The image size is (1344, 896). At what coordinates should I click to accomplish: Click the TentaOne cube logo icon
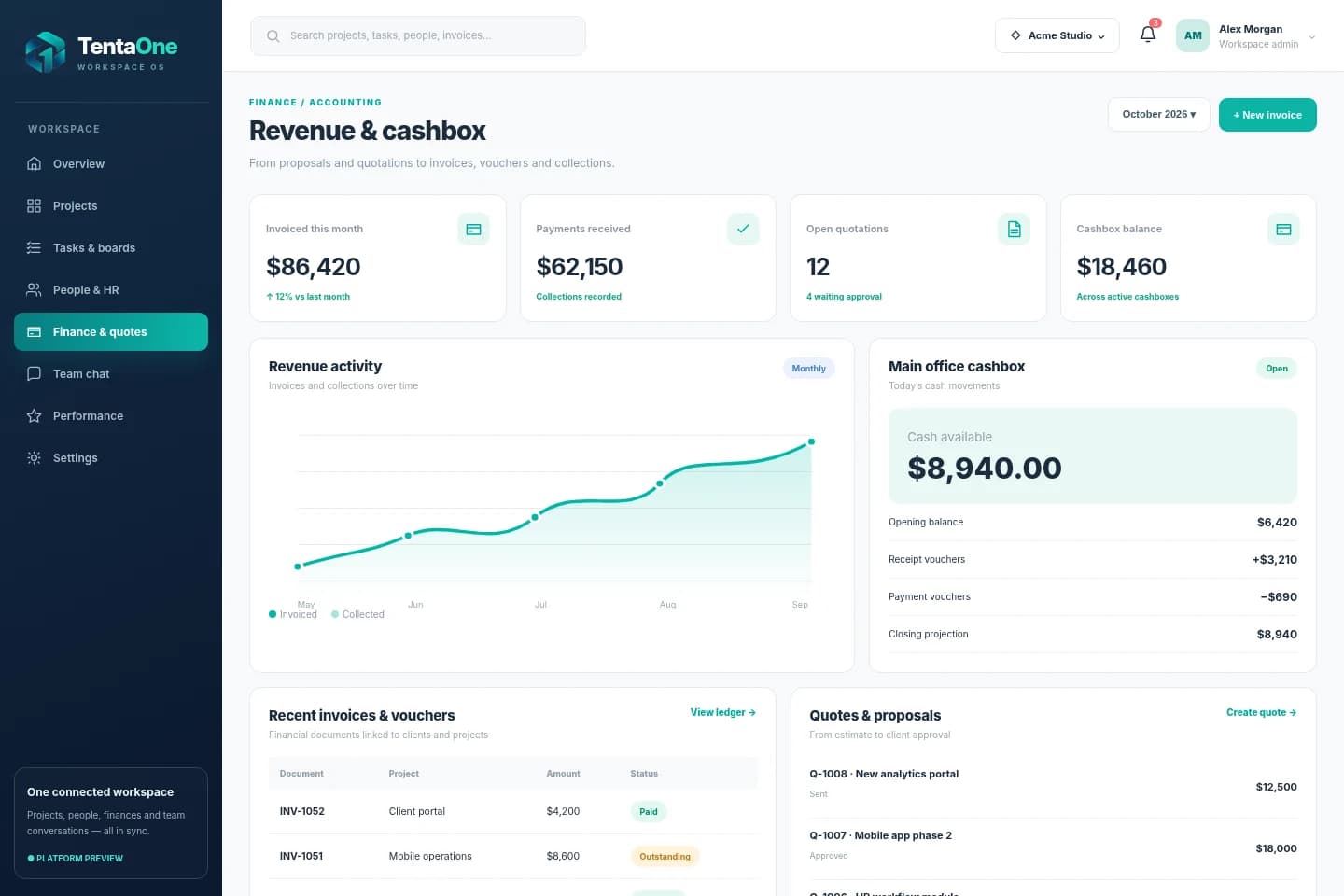point(45,52)
